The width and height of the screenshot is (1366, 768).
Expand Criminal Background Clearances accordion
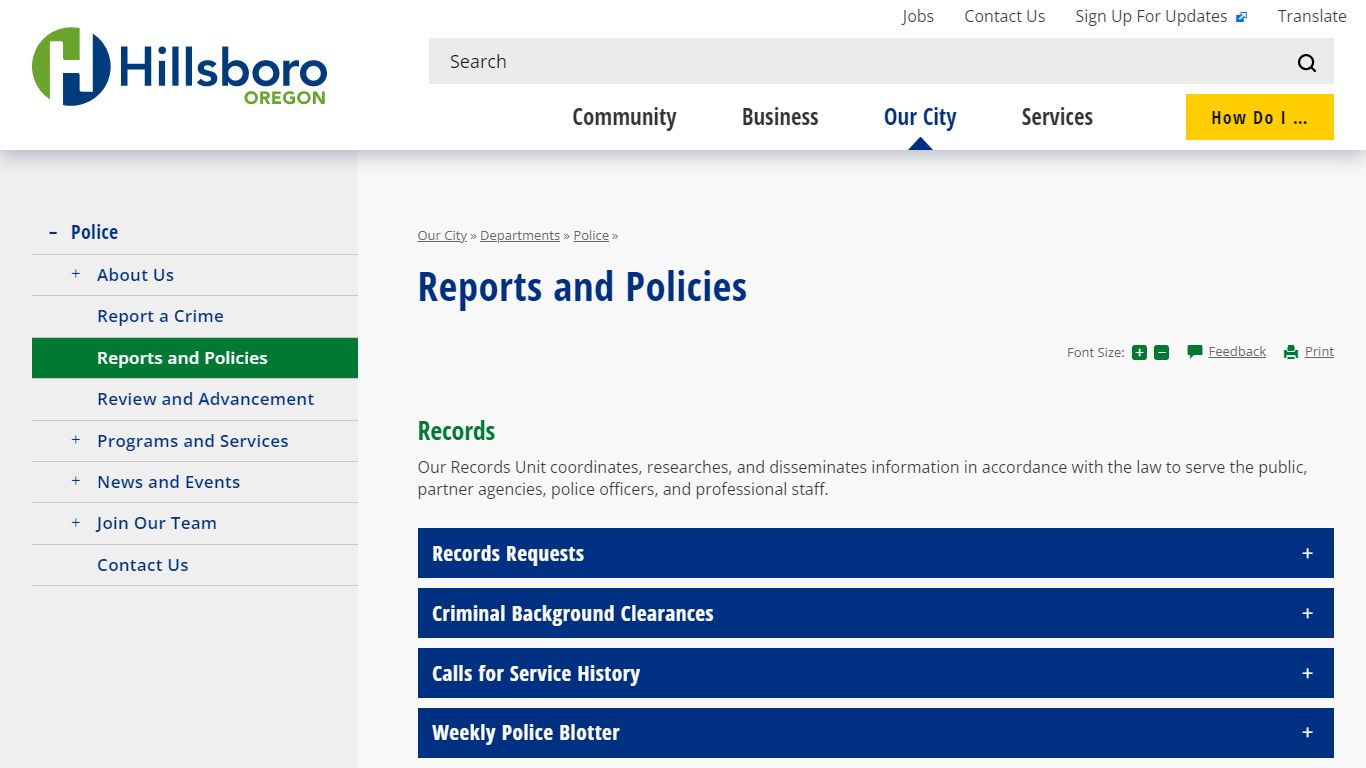876,613
